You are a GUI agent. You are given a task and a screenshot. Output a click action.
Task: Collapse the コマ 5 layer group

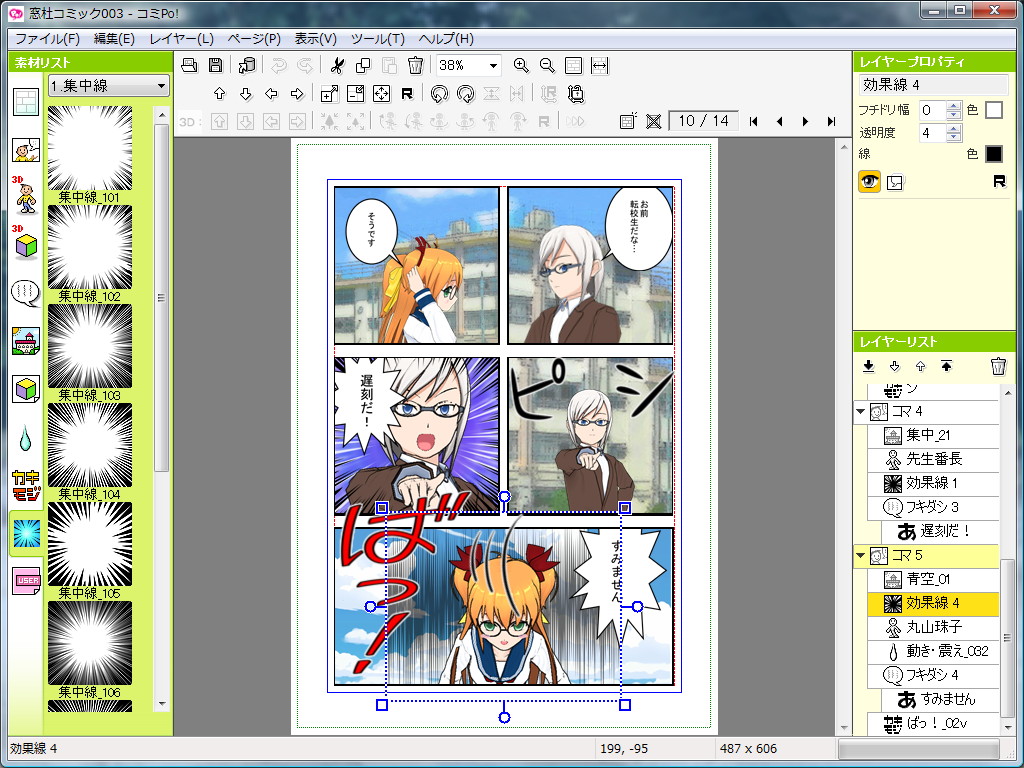(x=861, y=556)
